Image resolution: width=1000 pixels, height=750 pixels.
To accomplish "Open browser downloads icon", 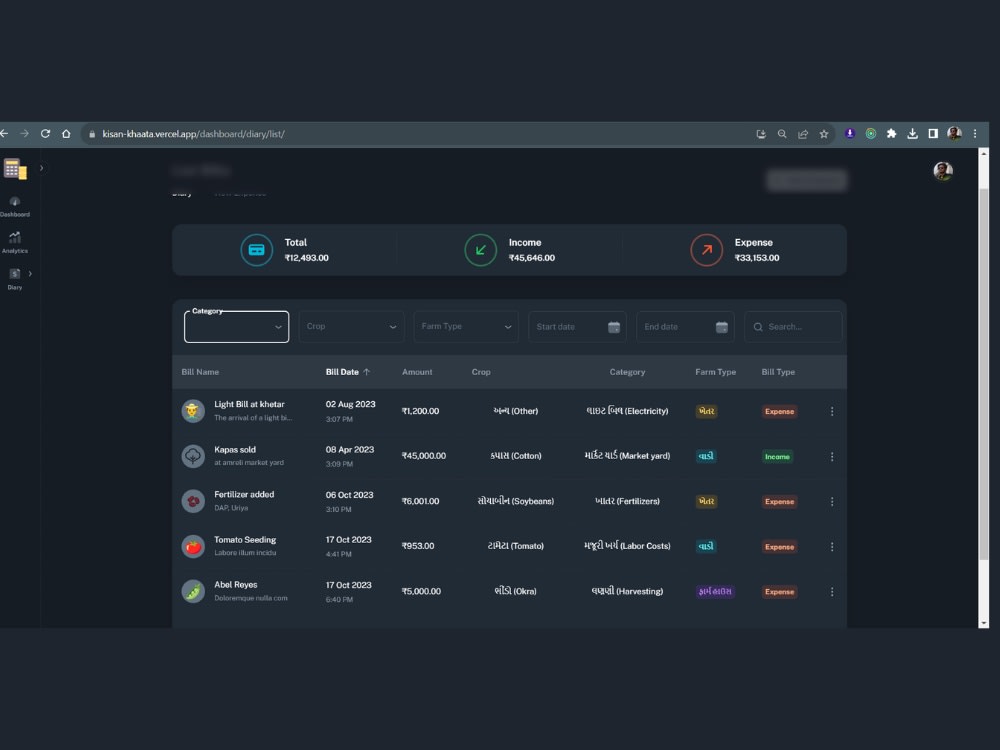I will [913, 133].
